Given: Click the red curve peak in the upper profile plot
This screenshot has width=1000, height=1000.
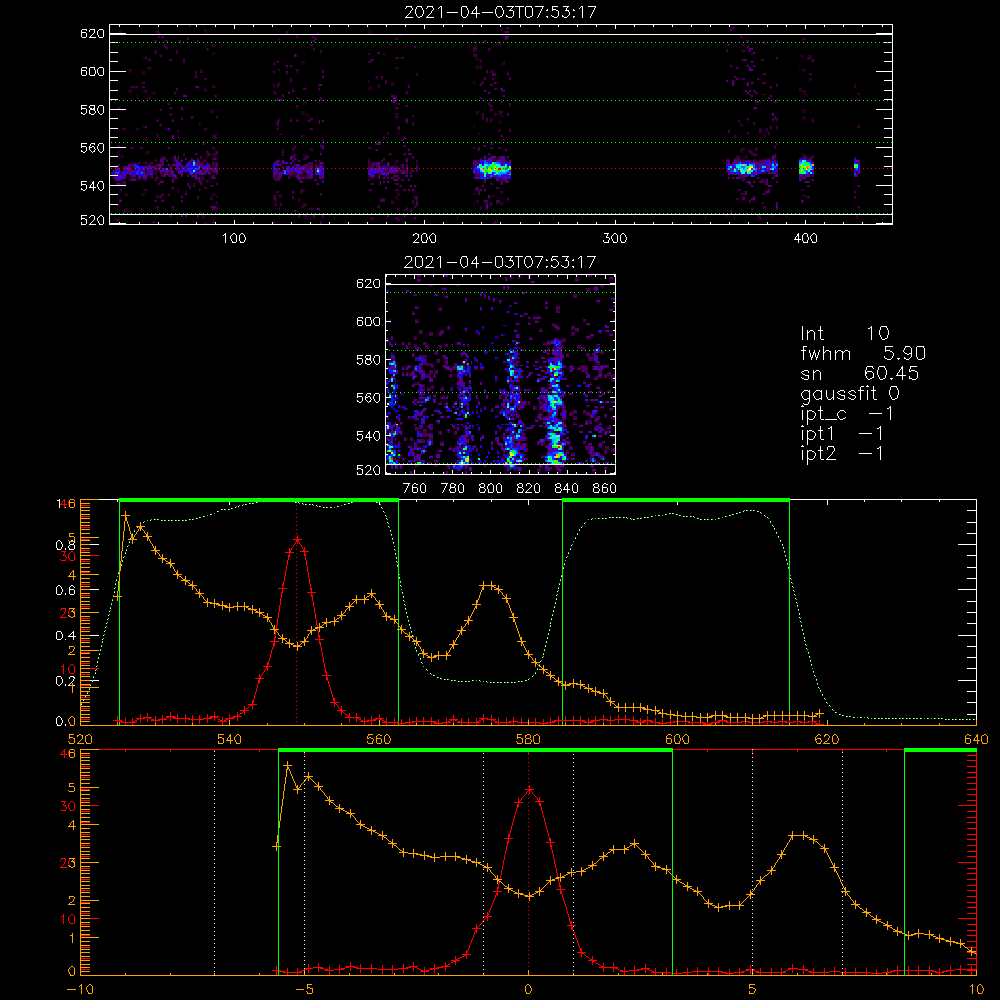Looking at the screenshot, I should point(297,540).
